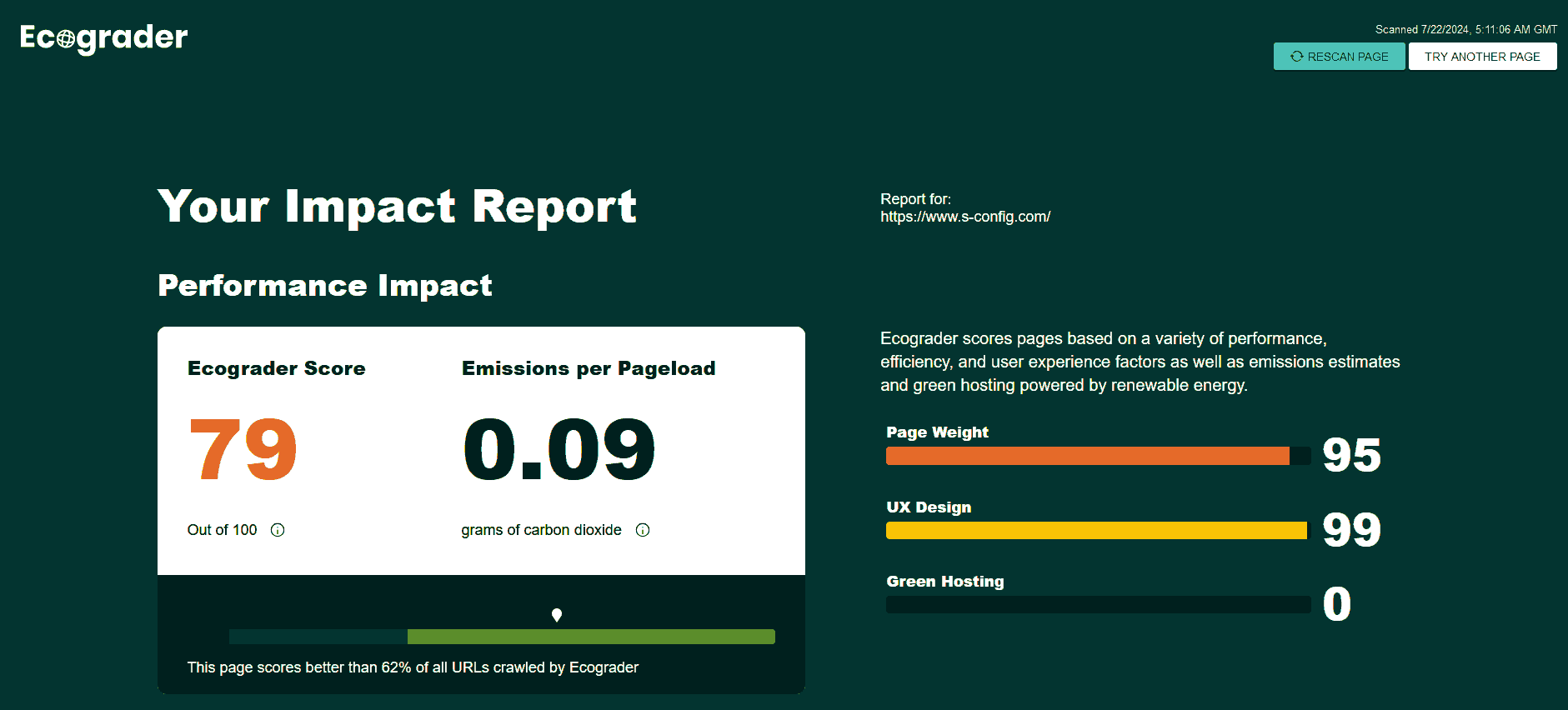This screenshot has height=710, width=1568.
Task: Click the Your Impact Report heading
Action: pos(397,207)
